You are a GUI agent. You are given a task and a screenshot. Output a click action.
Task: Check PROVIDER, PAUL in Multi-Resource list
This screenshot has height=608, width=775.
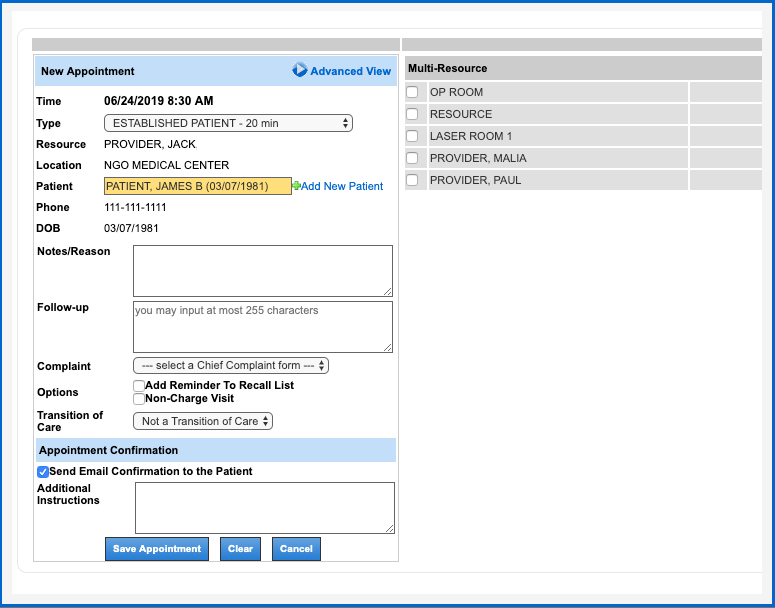point(412,180)
